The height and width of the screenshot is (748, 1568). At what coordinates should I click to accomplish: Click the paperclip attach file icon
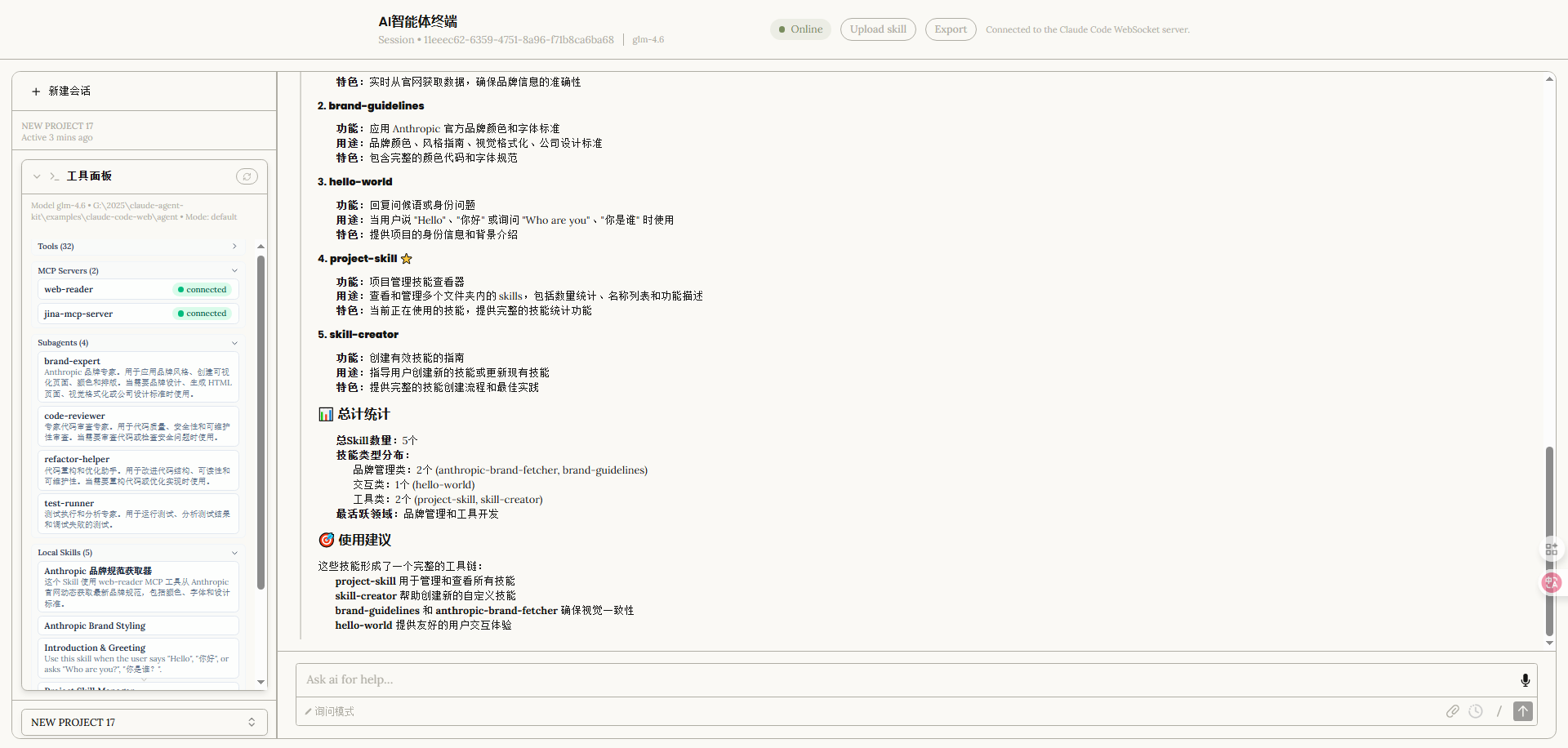(x=1452, y=711)
